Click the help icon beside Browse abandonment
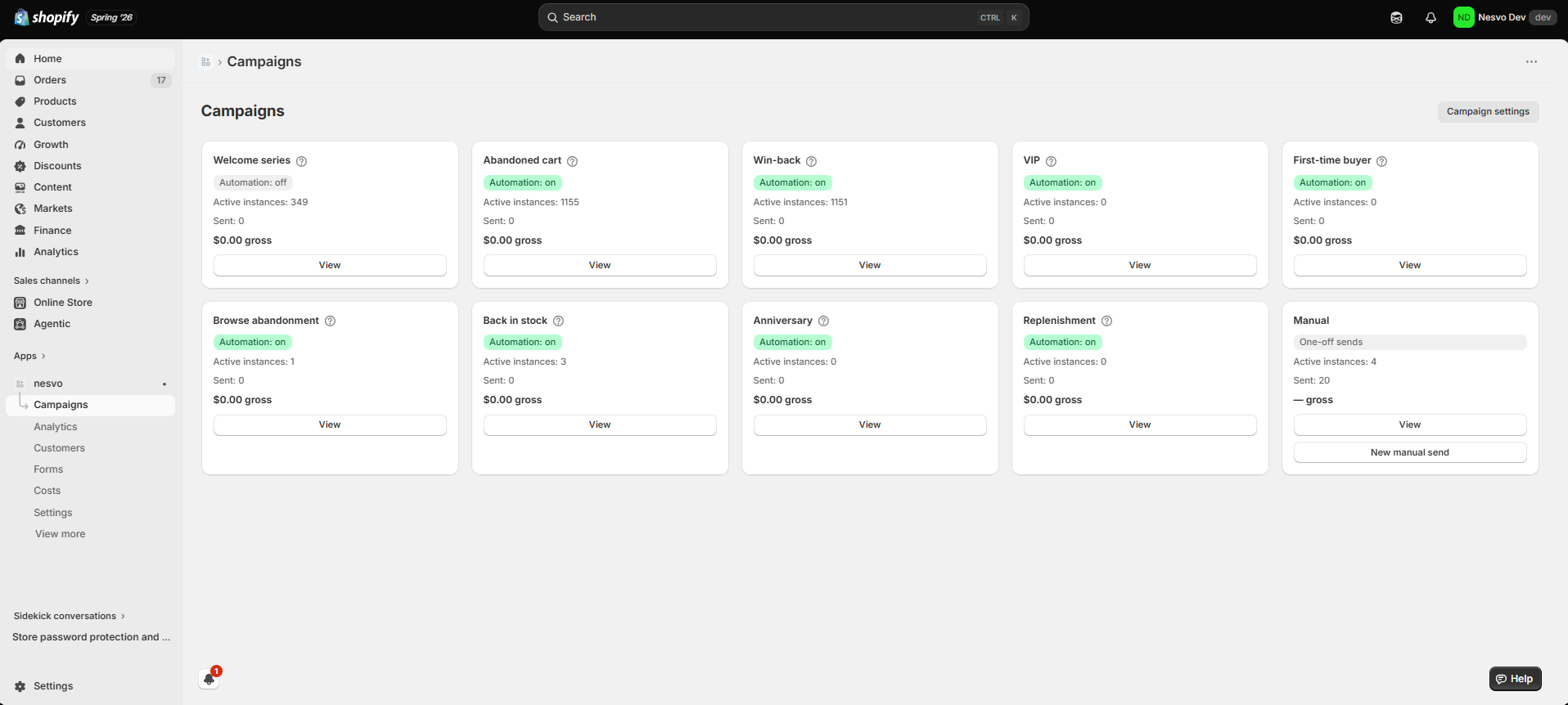Screen dimensions: 1568x705 tap(330, 321)
